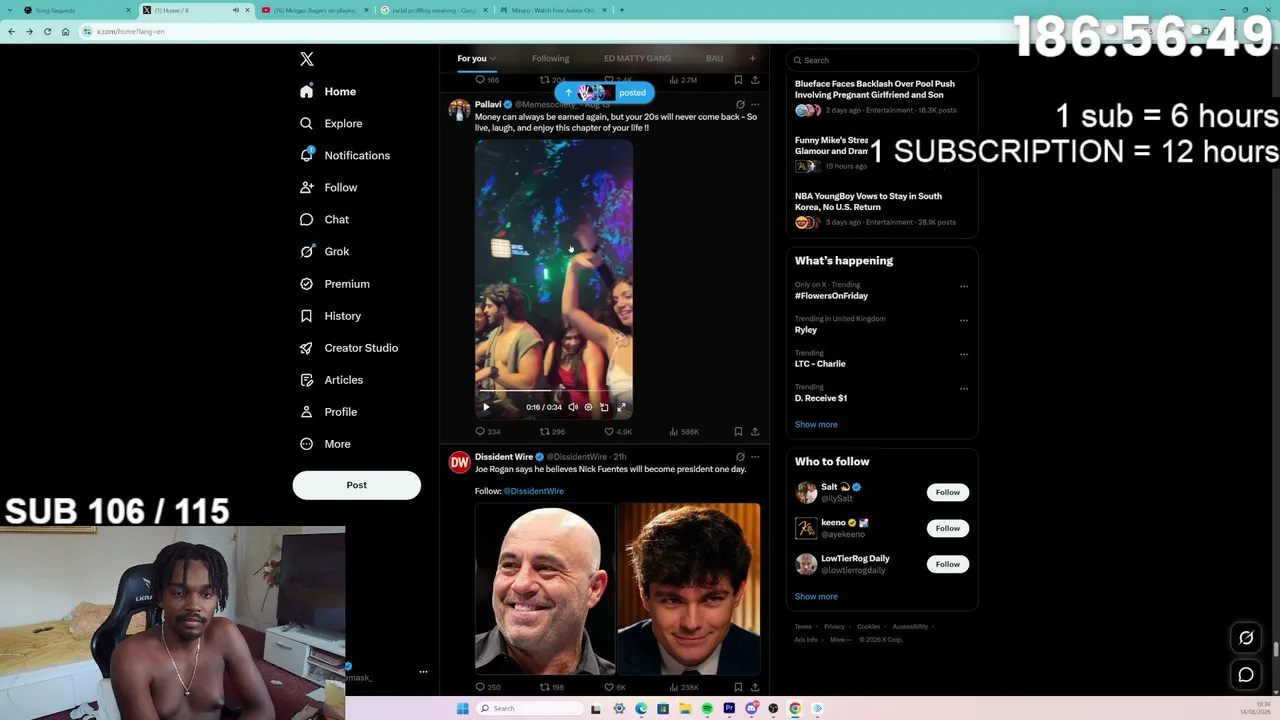
Task: Open account switcher three-dot menu
Action: click(423, 672)
